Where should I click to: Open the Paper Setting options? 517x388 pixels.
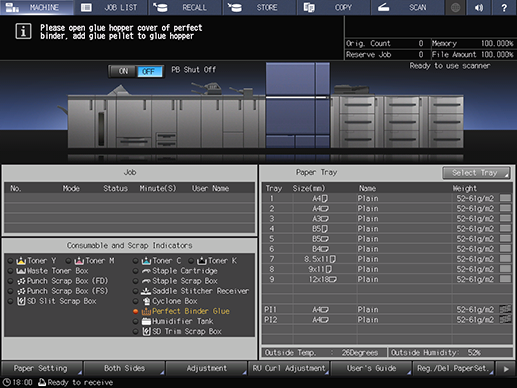(x=41, y=368)
